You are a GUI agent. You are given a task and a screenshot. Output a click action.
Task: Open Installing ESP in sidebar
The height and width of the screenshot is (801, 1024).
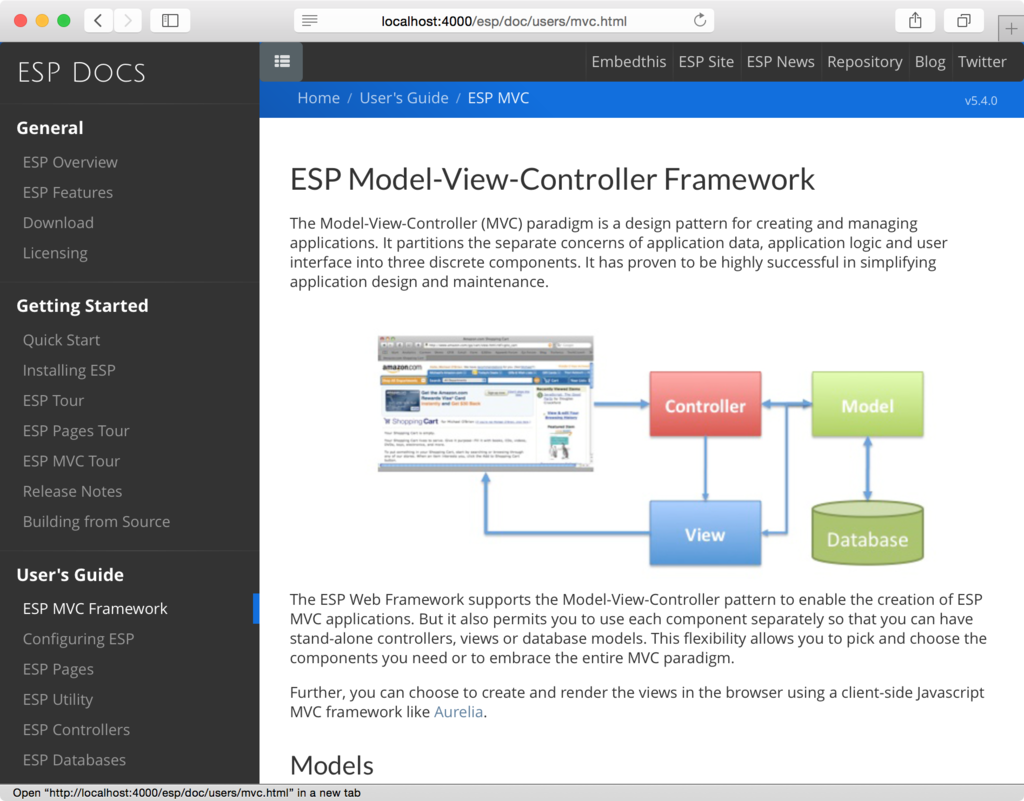coord(69,370)
